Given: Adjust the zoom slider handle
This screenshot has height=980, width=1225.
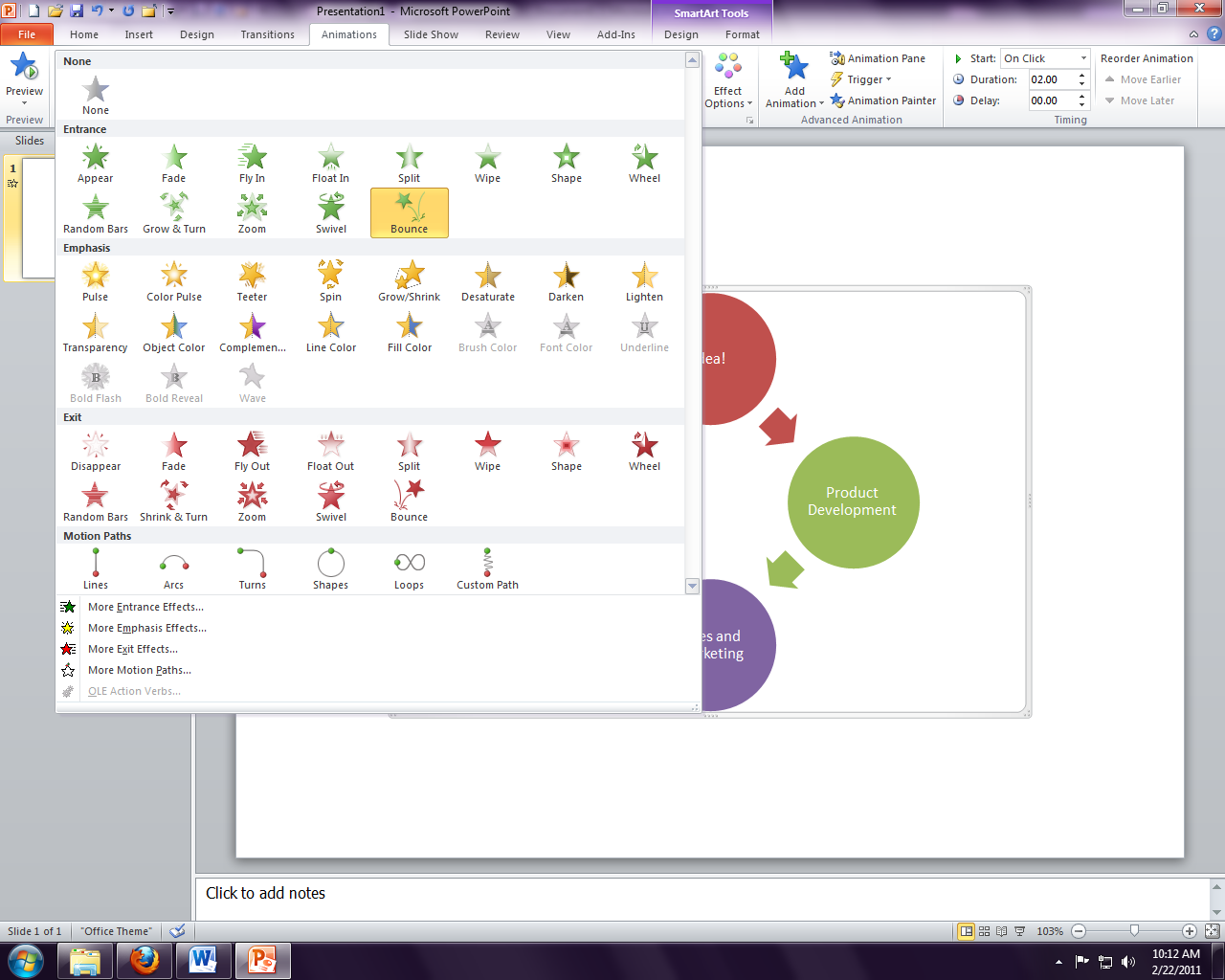Looking at the screenshot, I should click(1134, 930).
